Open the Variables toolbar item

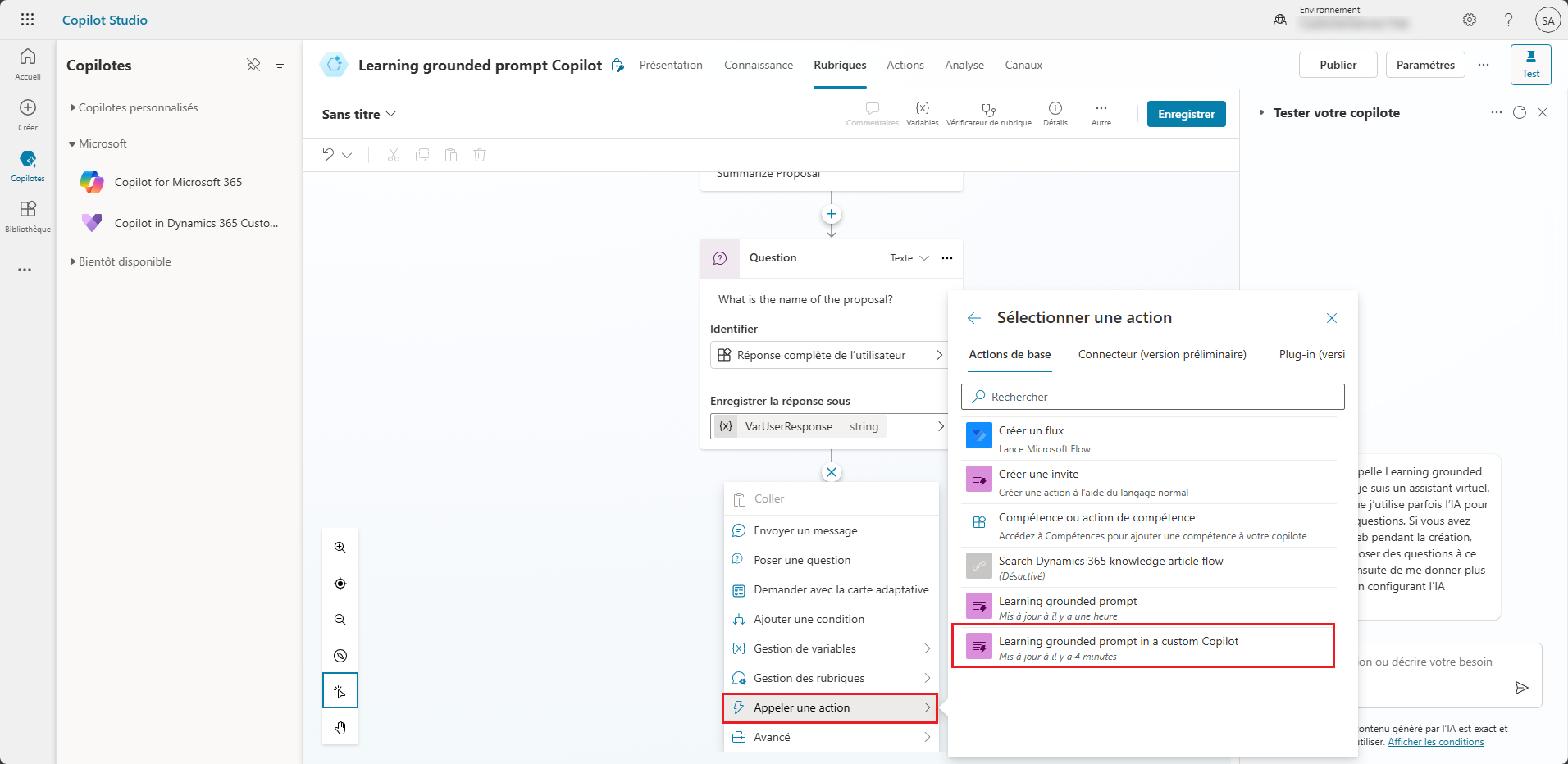pyautogui.click(x=923, y=114)
